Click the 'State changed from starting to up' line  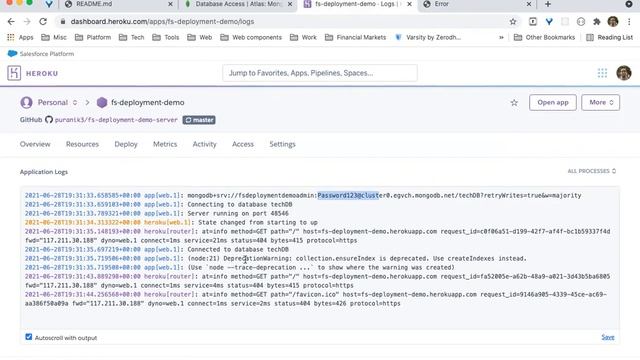(x=258, y=222)
